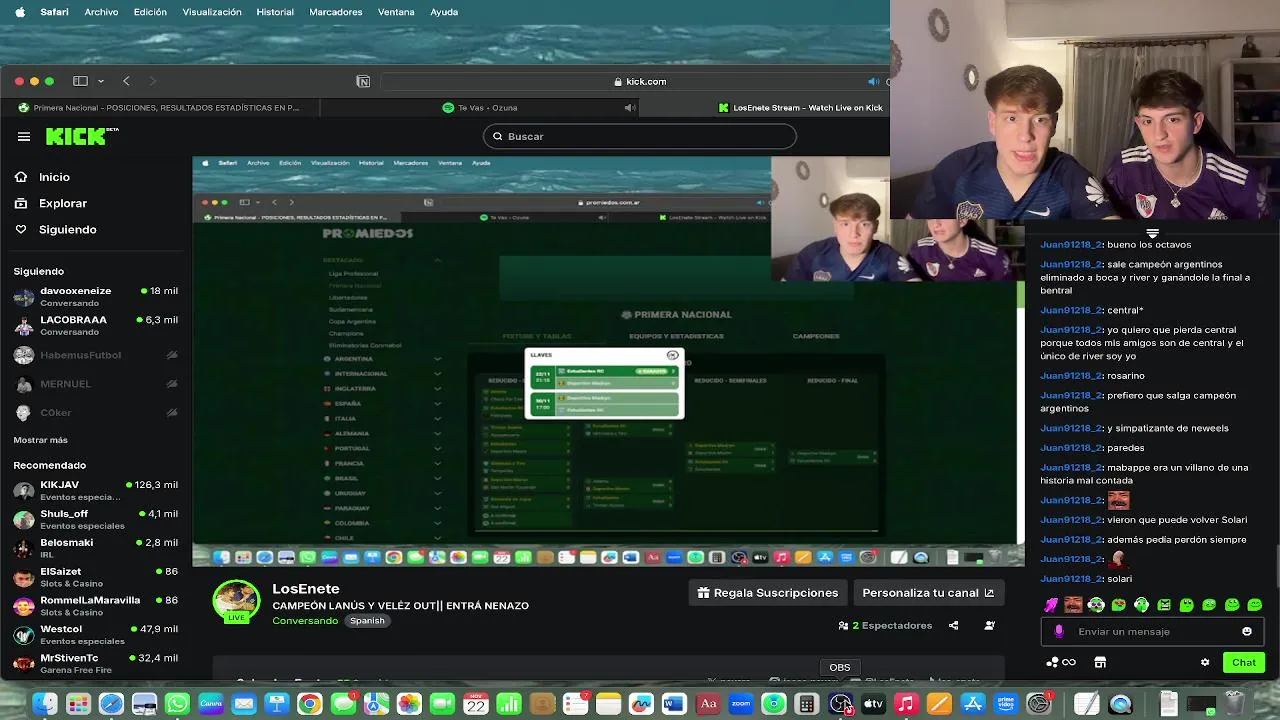The height and width of the screenshot is (720, 1280).
Task: Open HabemusFutbol offline channel
Action: pos(96,355)
